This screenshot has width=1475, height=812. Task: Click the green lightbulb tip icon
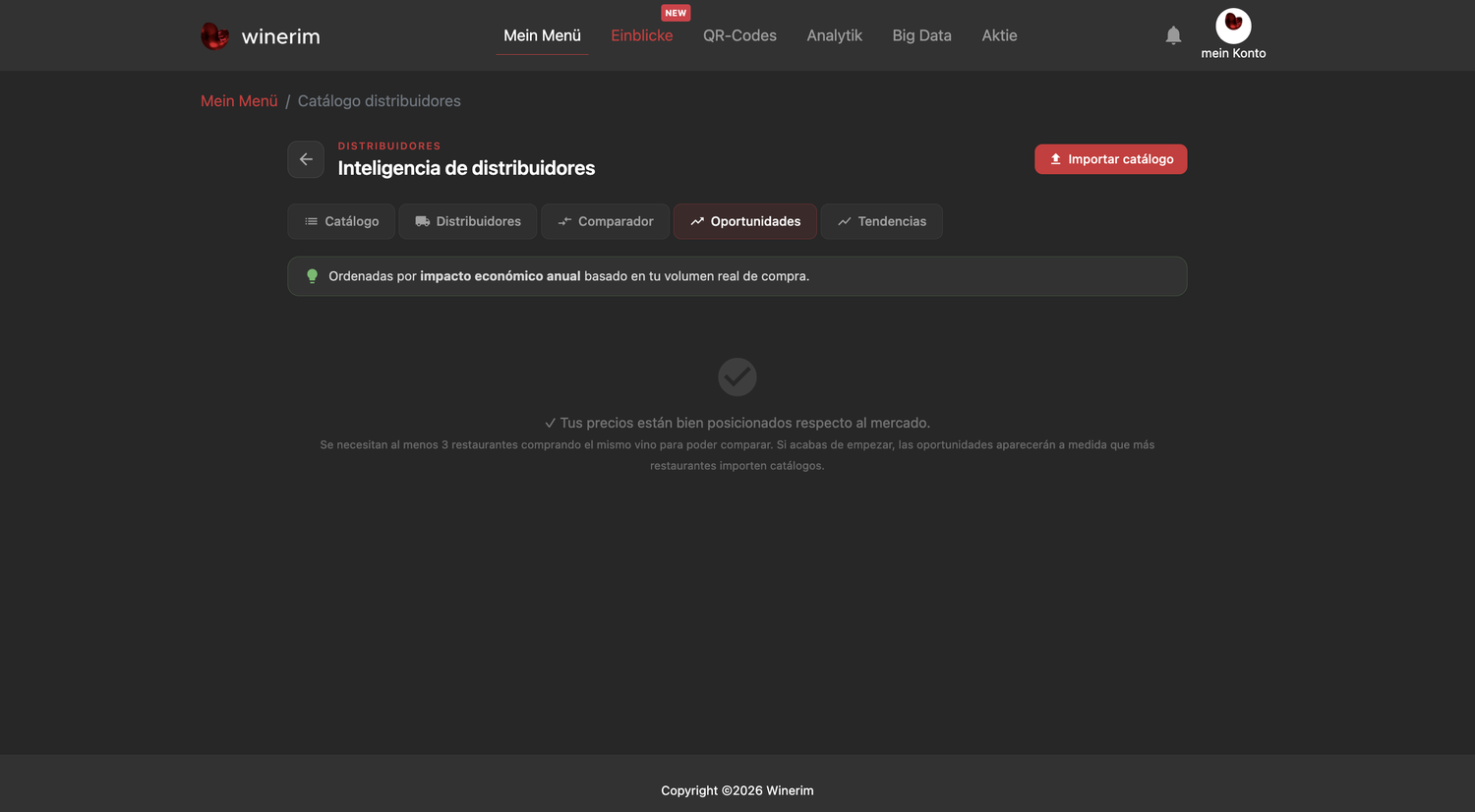(312, 276)
